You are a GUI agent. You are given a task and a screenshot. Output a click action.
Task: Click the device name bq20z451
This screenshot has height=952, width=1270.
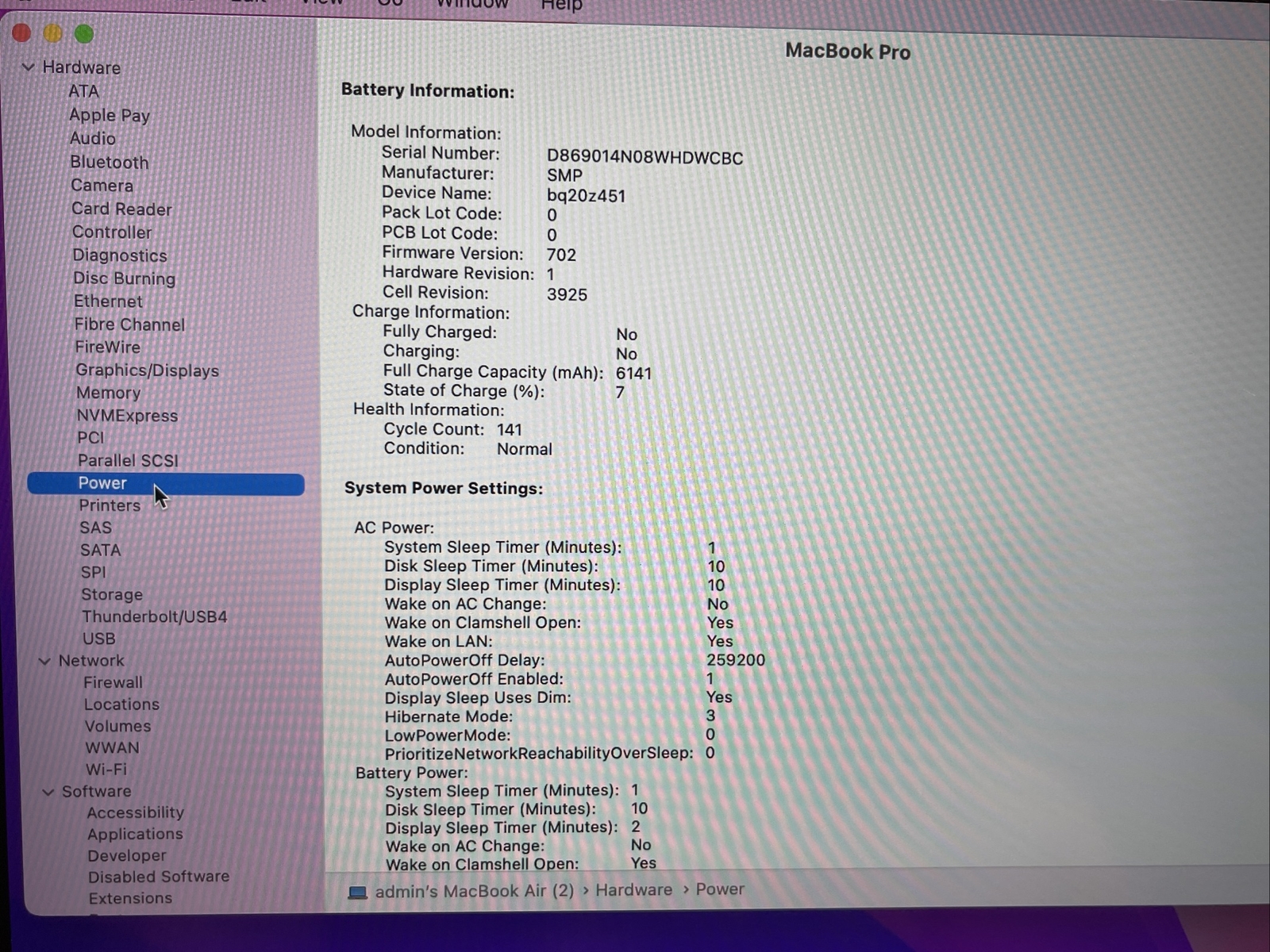point(586,195)
